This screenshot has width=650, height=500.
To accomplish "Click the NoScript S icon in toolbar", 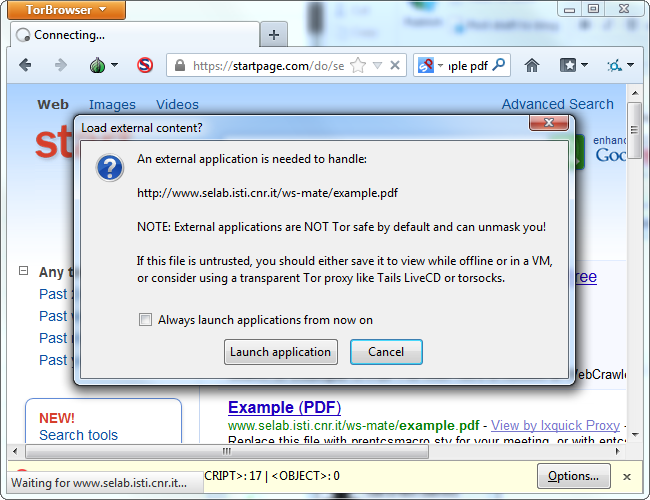I will pos(145,65).
